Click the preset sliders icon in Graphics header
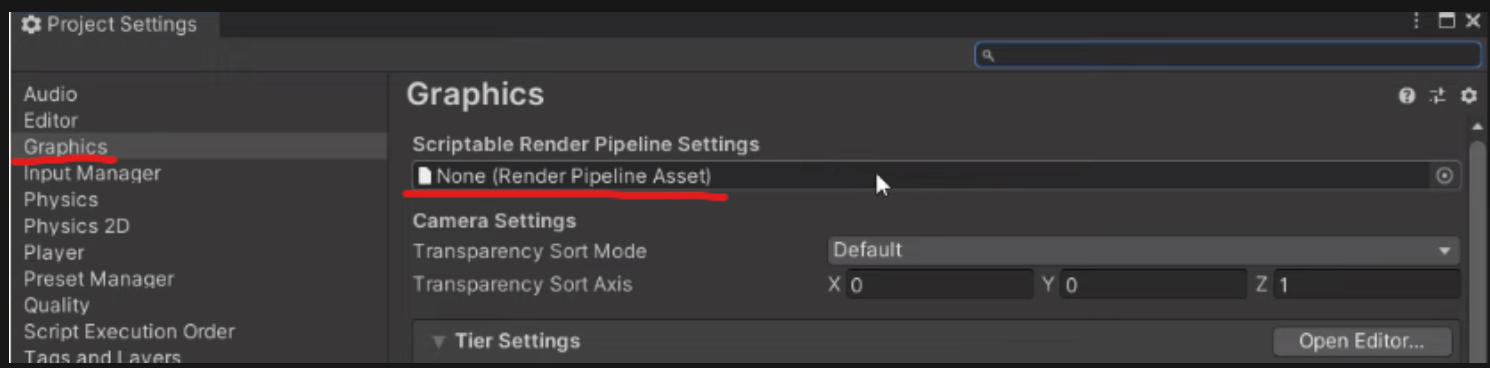 click(x=1437, y=96)
